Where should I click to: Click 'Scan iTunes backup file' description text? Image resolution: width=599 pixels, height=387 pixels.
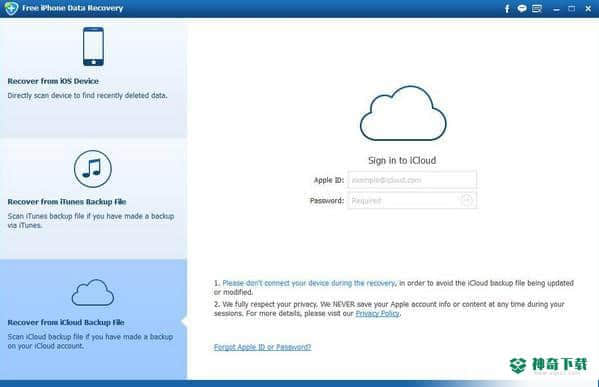point(91,221)
